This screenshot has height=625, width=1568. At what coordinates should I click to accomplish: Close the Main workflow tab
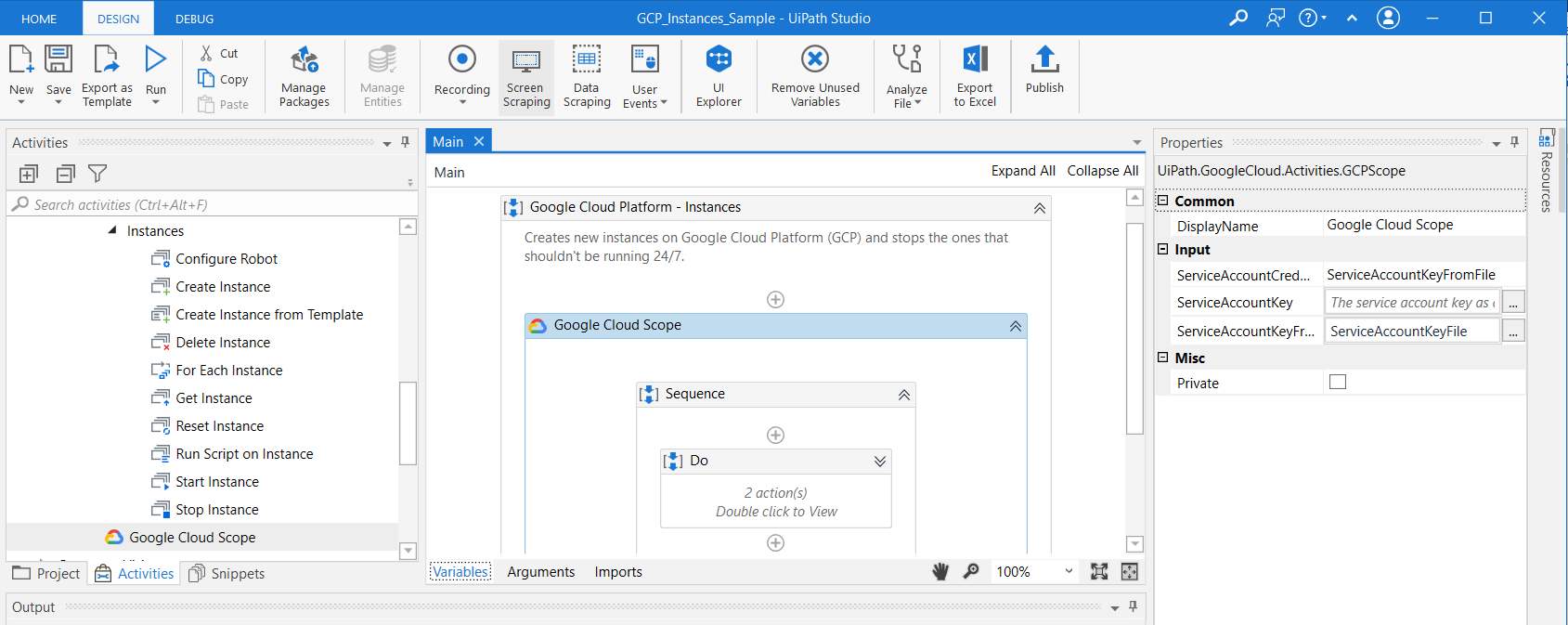coord(479,141)
